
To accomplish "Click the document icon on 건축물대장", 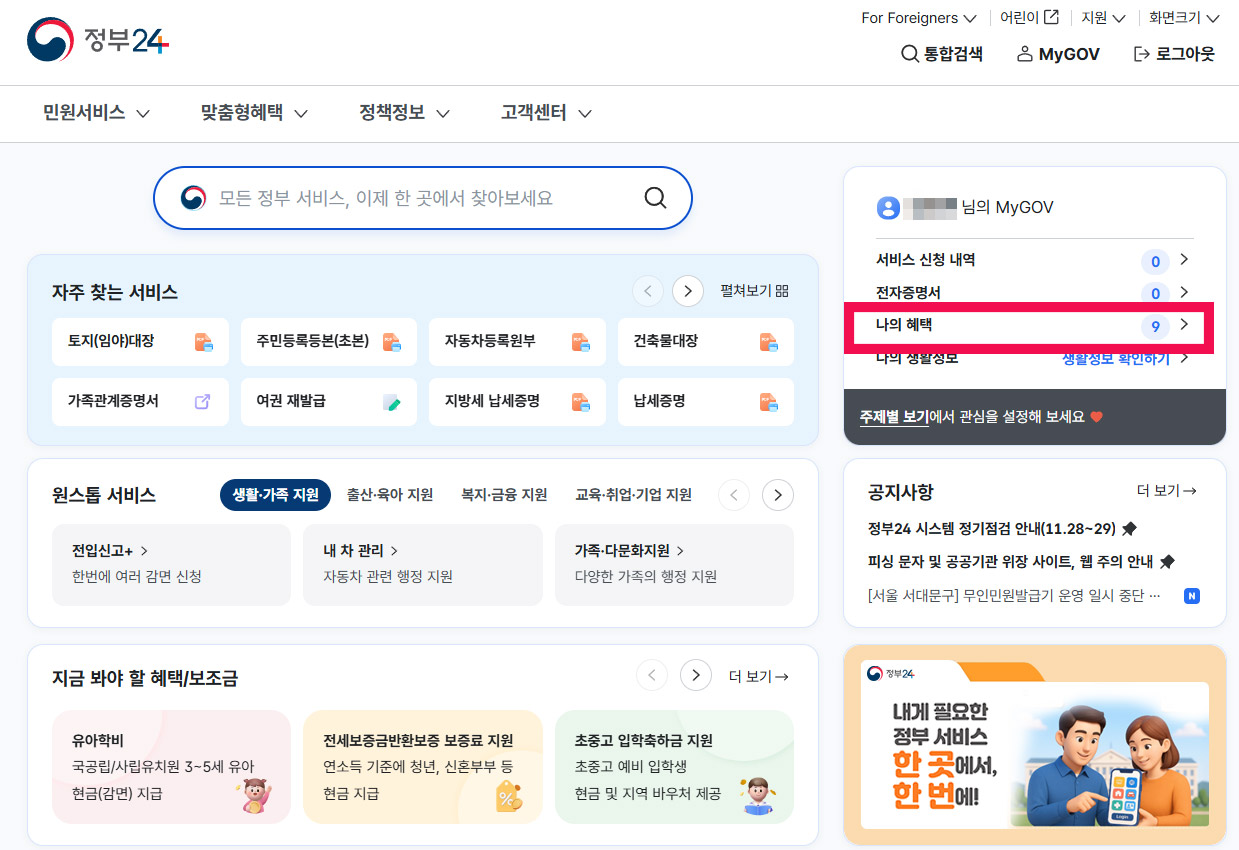I will (x=771, y=342).
